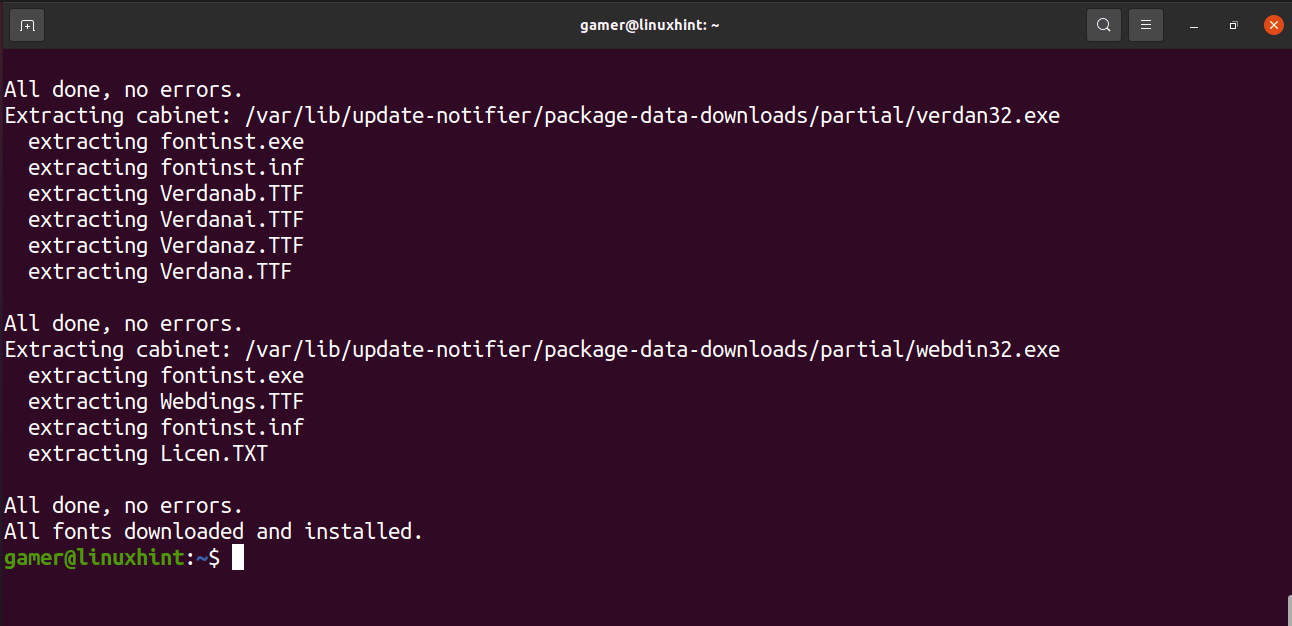Screen dimensions: 1292x626
Task: Click the white block cursor after the prompt
Action: (238, 558)
